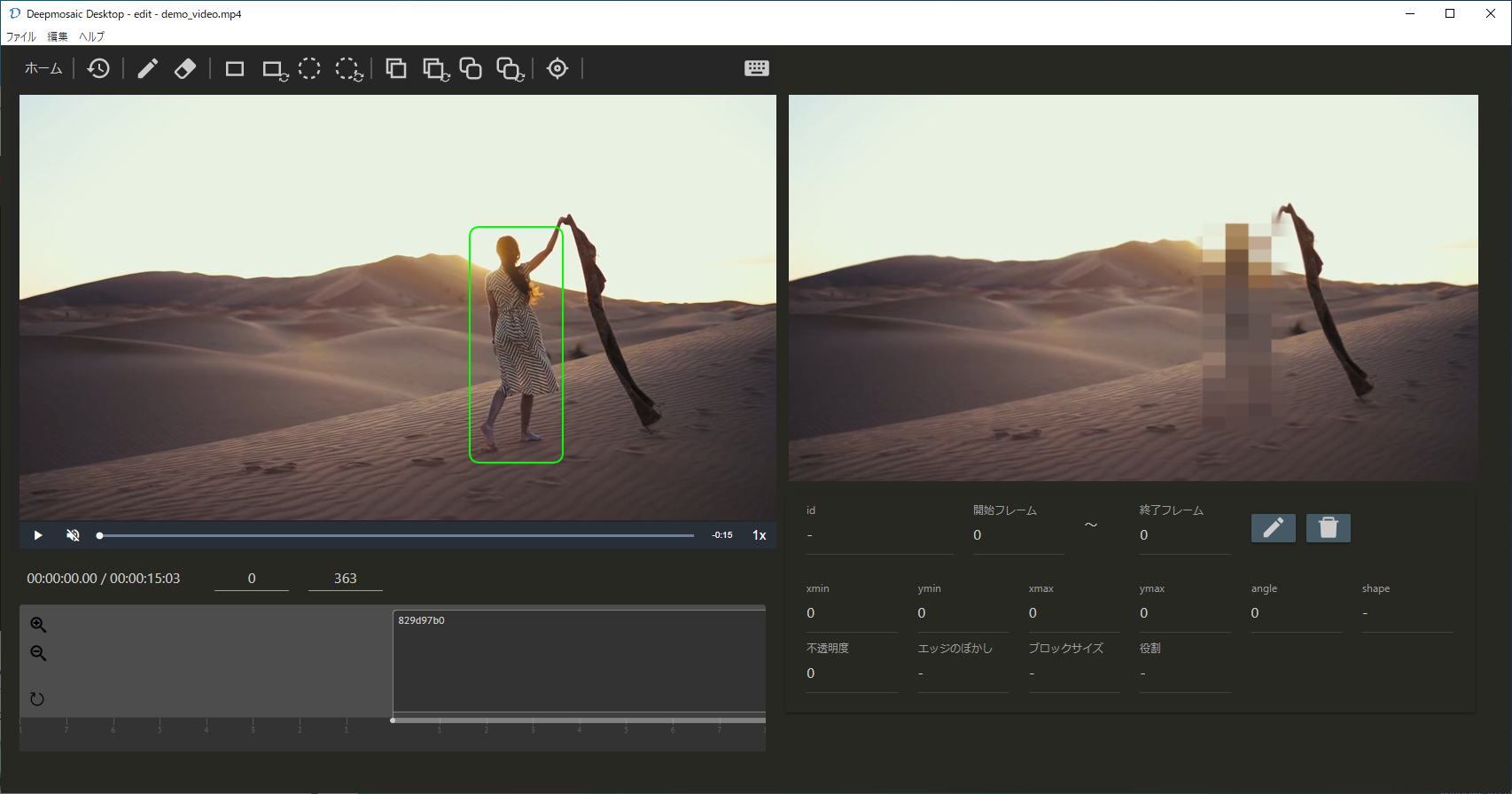Open the 役割 field

[x=1185, y=673]
